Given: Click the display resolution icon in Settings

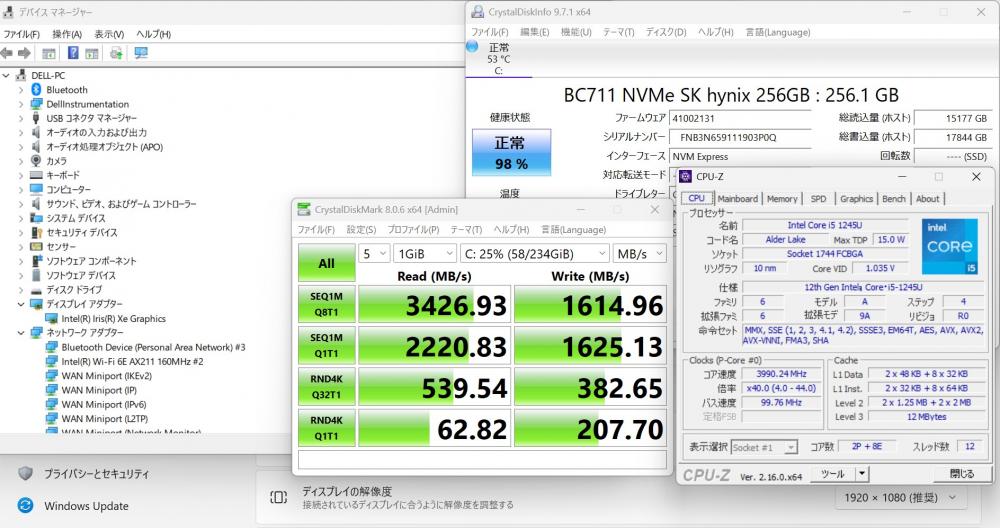Looking at the screenshot, I should point(279,497).
